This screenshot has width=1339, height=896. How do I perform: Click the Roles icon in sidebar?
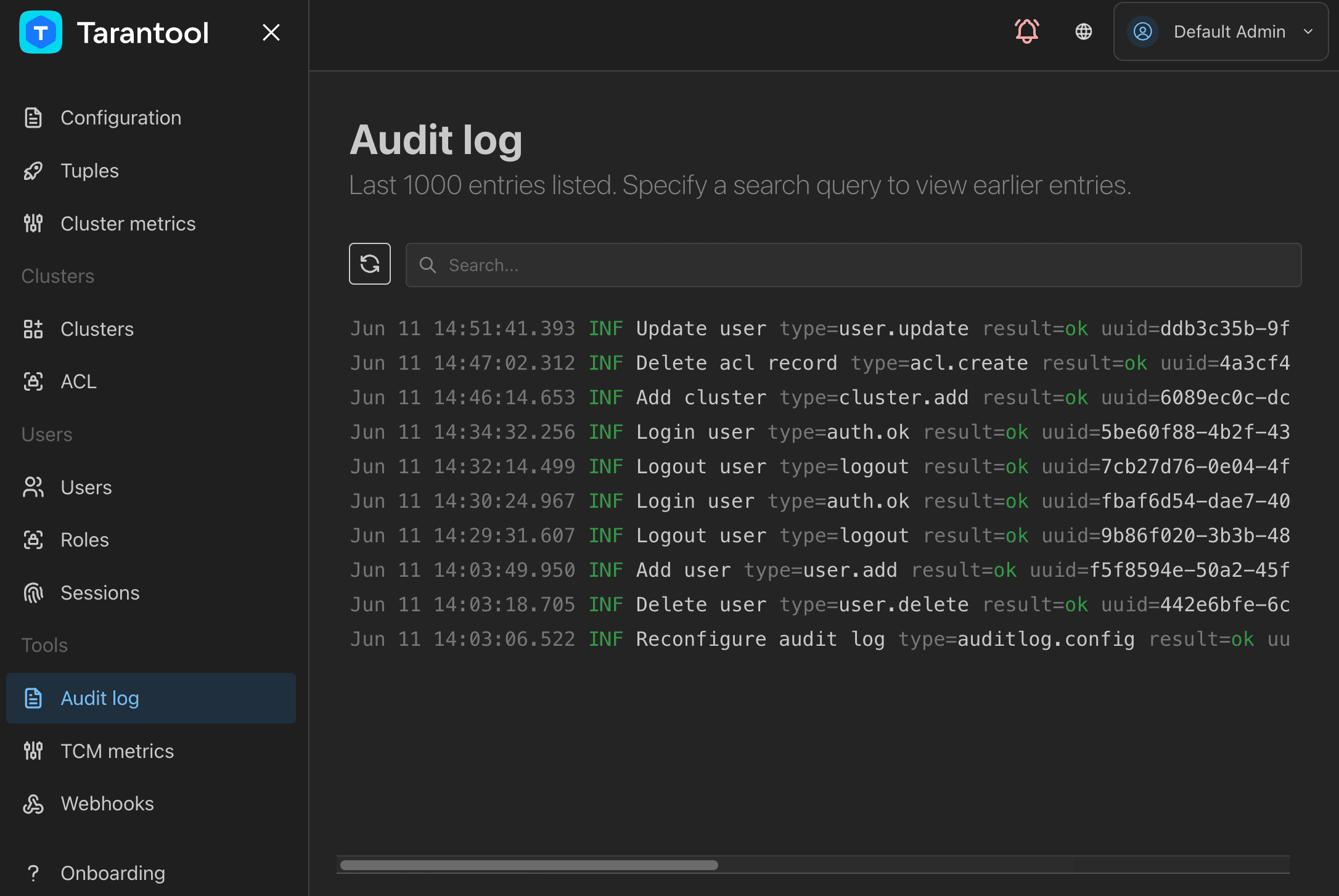(x=33, y=540)
